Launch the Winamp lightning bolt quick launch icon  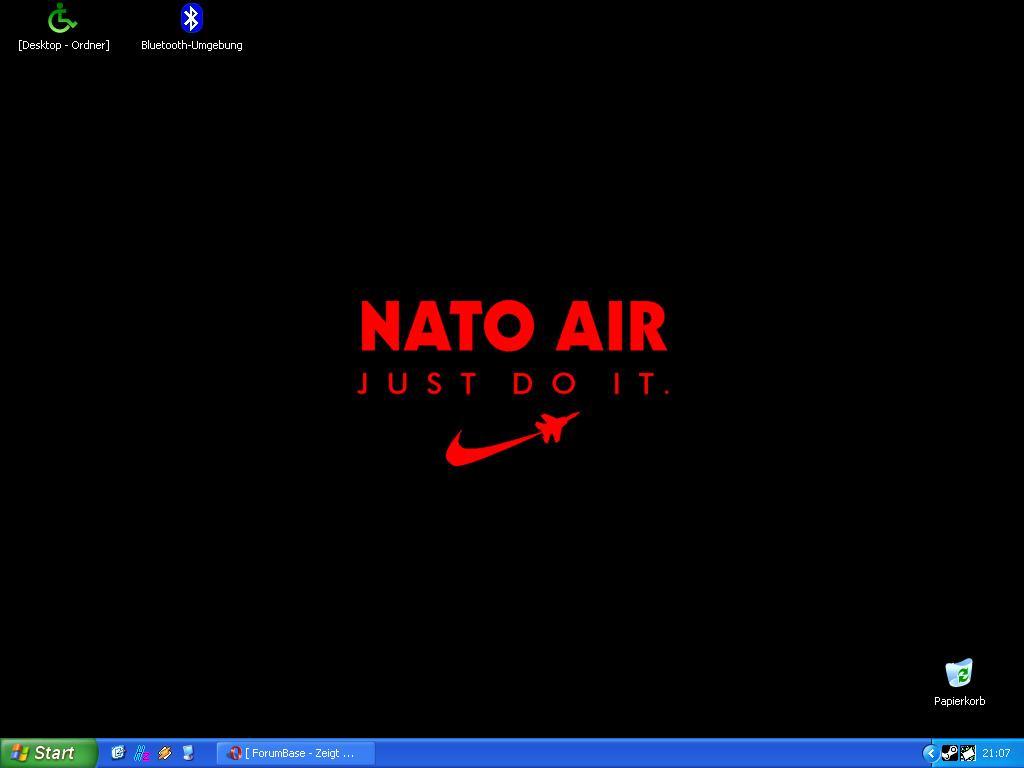coord(165,753)
